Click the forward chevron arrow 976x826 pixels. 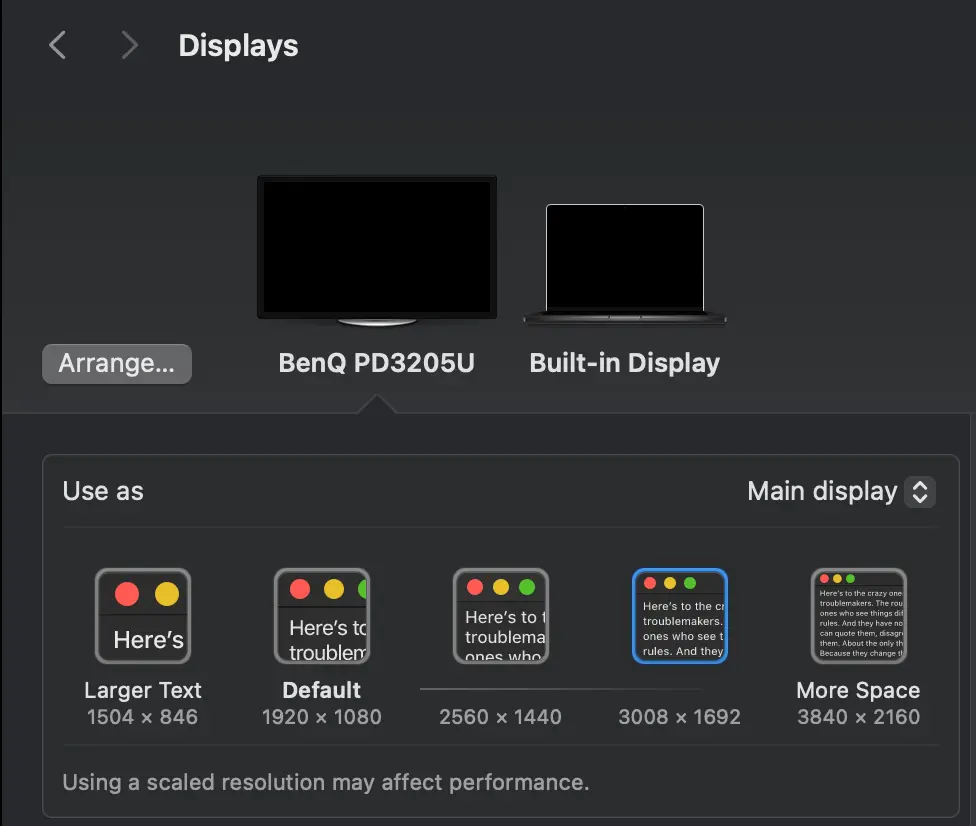tap(129, 45)
